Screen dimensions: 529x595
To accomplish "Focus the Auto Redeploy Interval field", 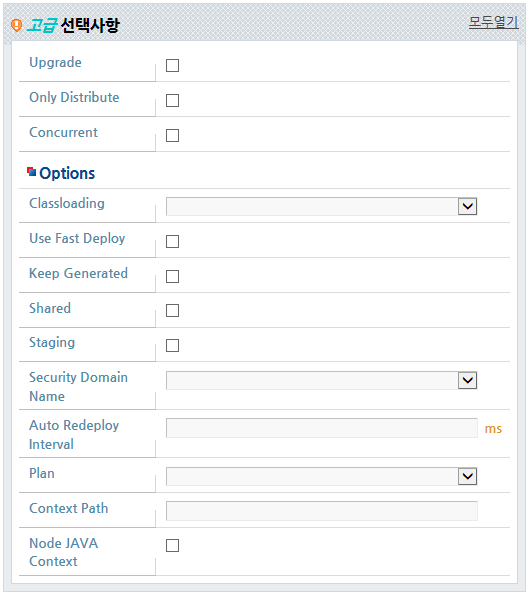I will [x=322, y=428].
